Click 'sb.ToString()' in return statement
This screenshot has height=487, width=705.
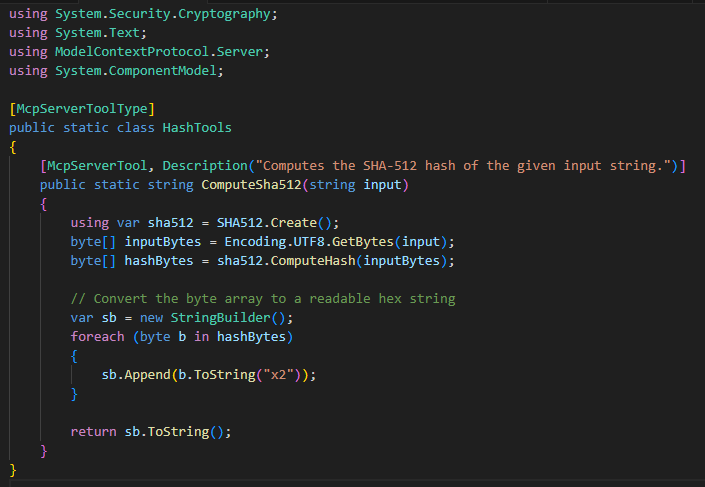pyautogui.click(x=174, y=432)
